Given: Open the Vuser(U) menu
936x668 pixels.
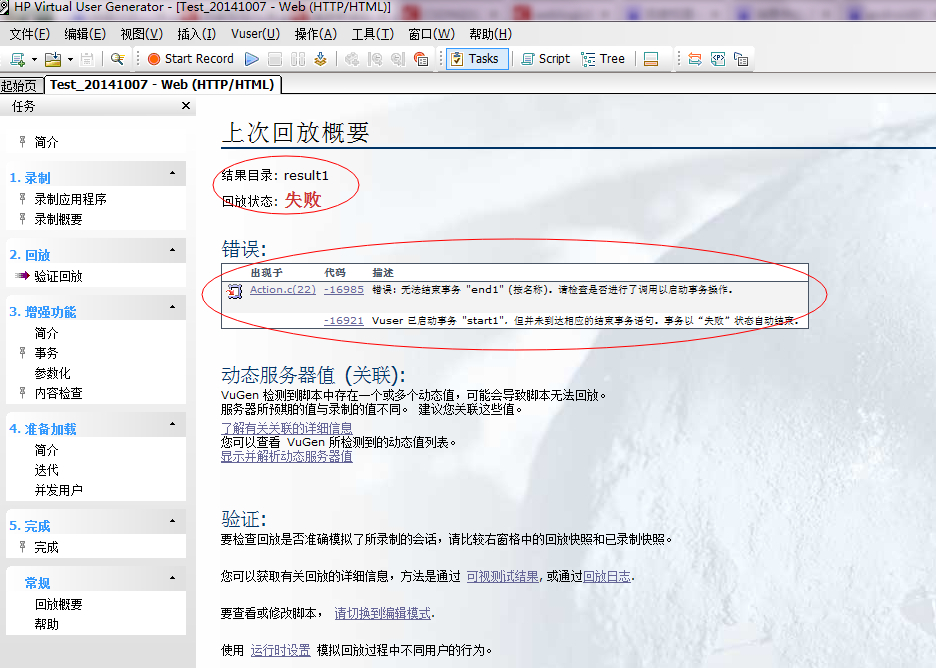Looking at the screenshot, I should pyautogui.click(x=255, y=34).
